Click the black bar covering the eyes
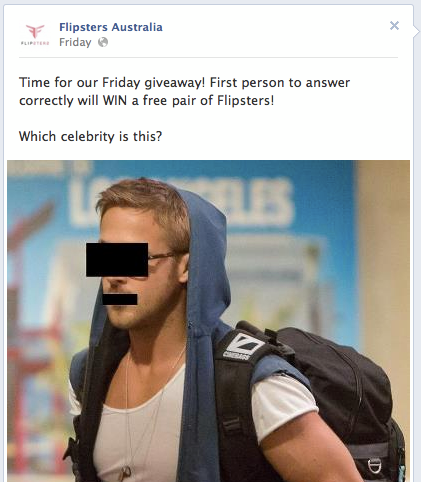 (117, 259)
